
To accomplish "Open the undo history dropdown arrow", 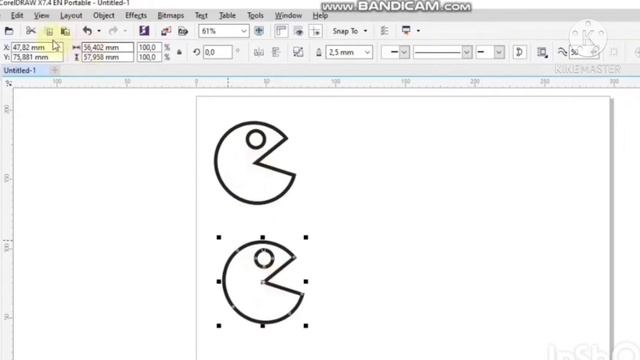I will click(x=99, y=31).
